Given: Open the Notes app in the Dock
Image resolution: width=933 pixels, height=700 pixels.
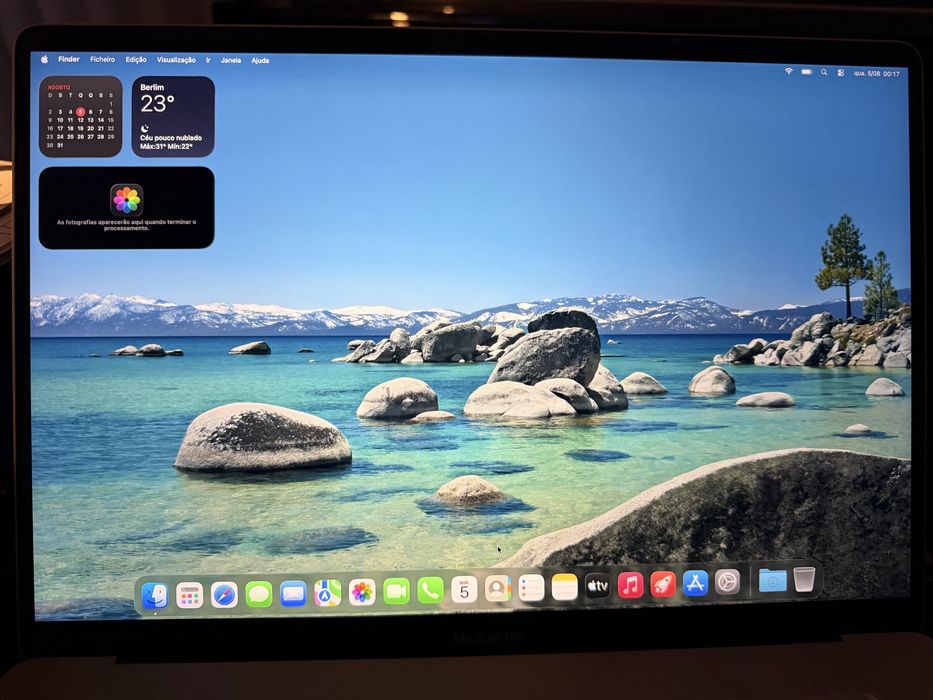Looking at the screenshot, I should tap(565, 588).
